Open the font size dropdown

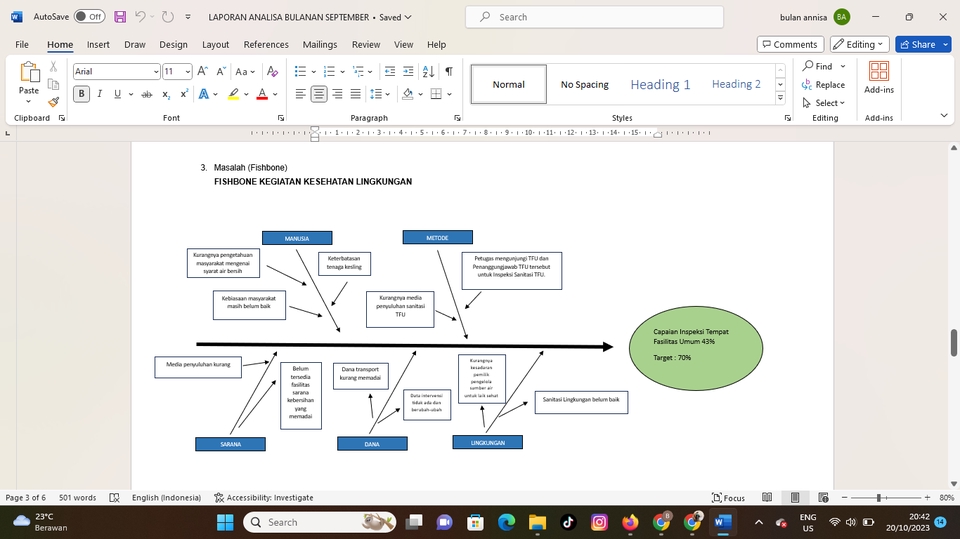click(187, 72)
